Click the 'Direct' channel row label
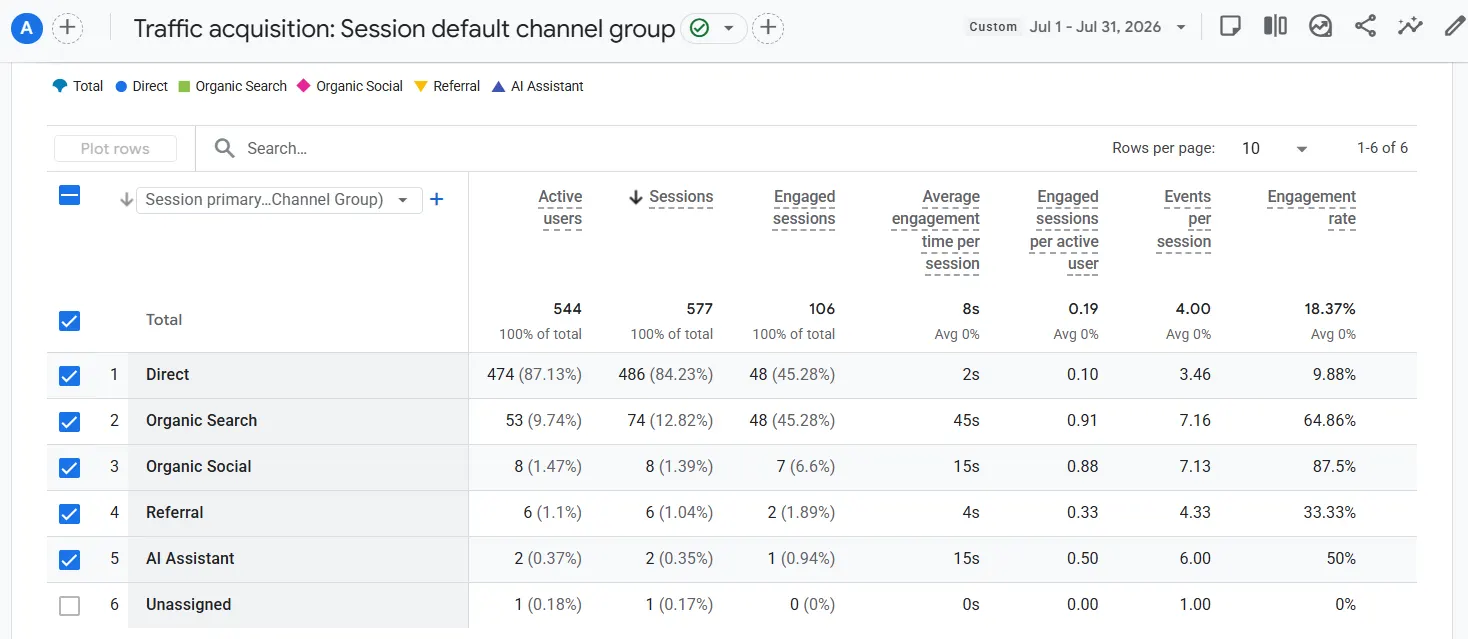The image size is (1468, 639). click(167, 374)
